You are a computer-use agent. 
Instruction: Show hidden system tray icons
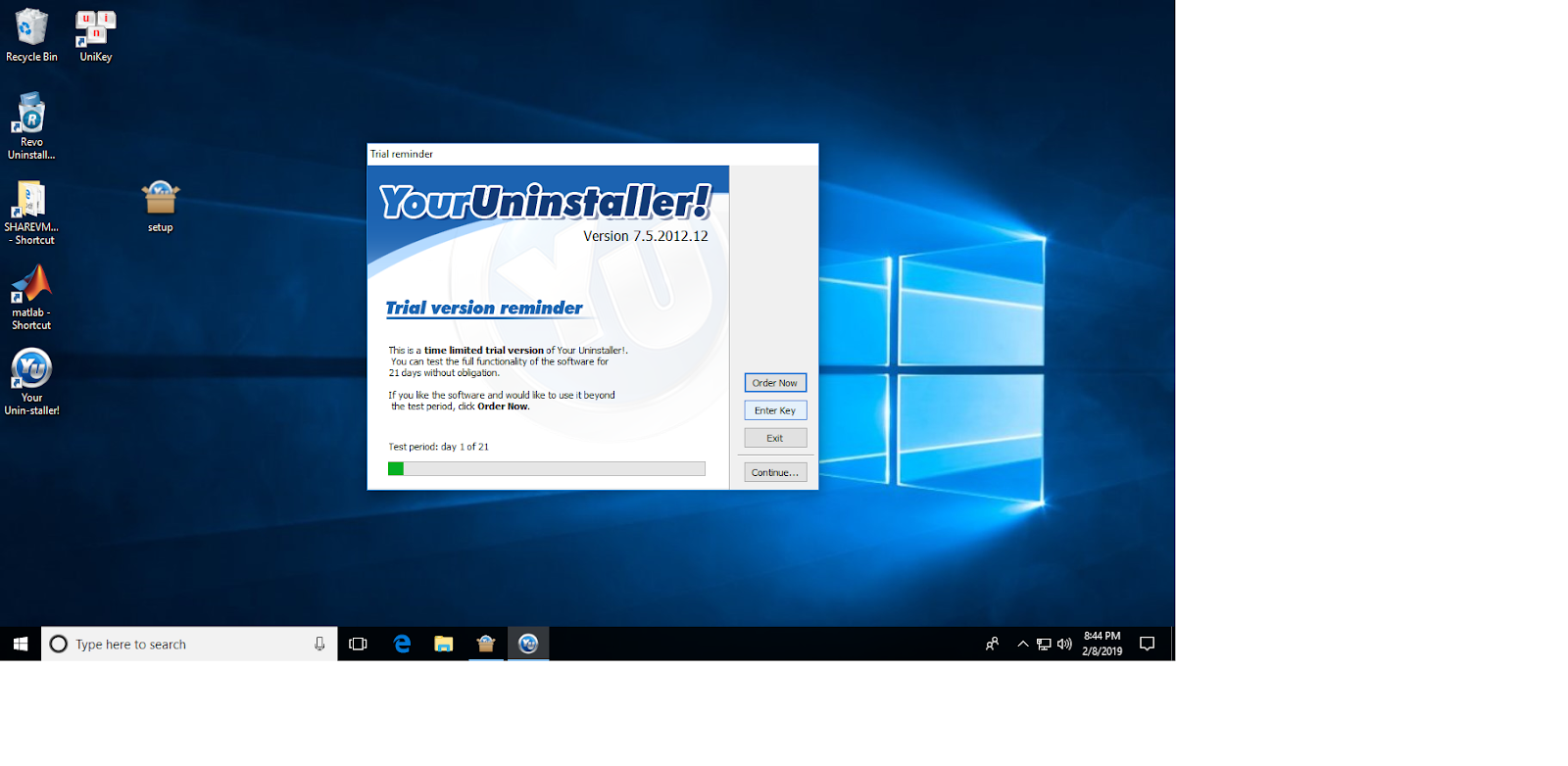[1023, 644]
